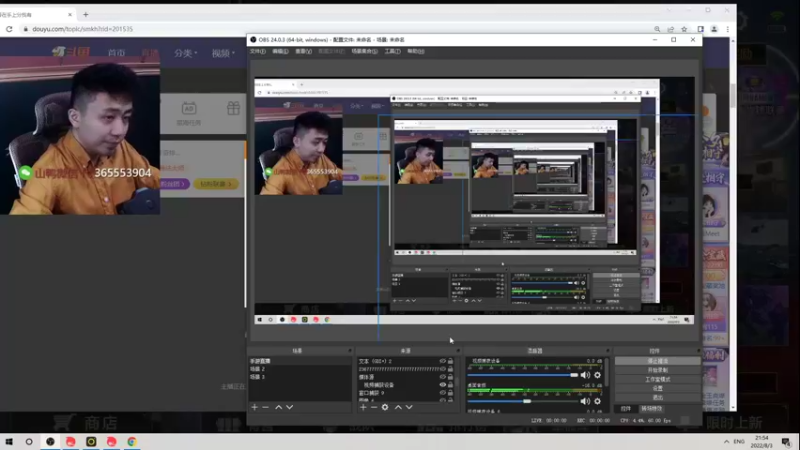The width and height of the screenshot is (800, 450).
Task: Open Chrome three-dot menu
Action: pyautogui.click(x=728, y=29)
